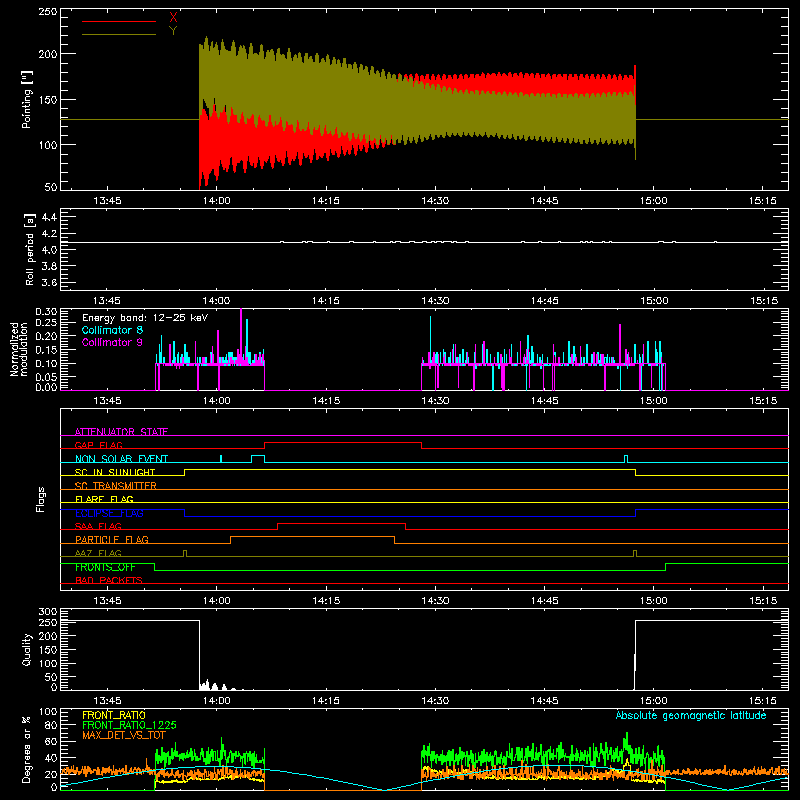Image resolution: width=800 pixels, height=800 pixels.
Task: Select the Collimator 9 legend label
Action: 112,342
